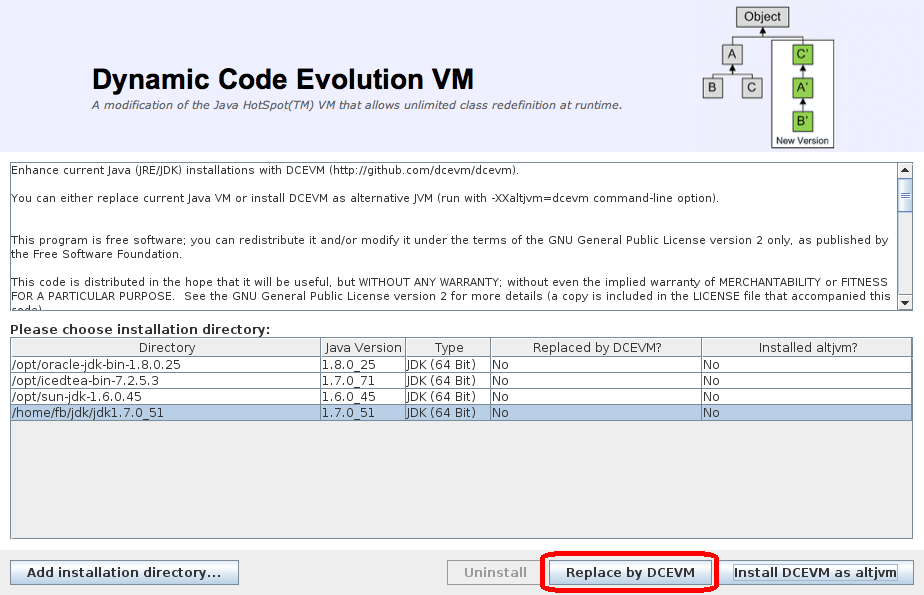The height and width of the screenshot is (595, 924).
Task: Click the New Version diagram label
Action: [x=802, y=141]
